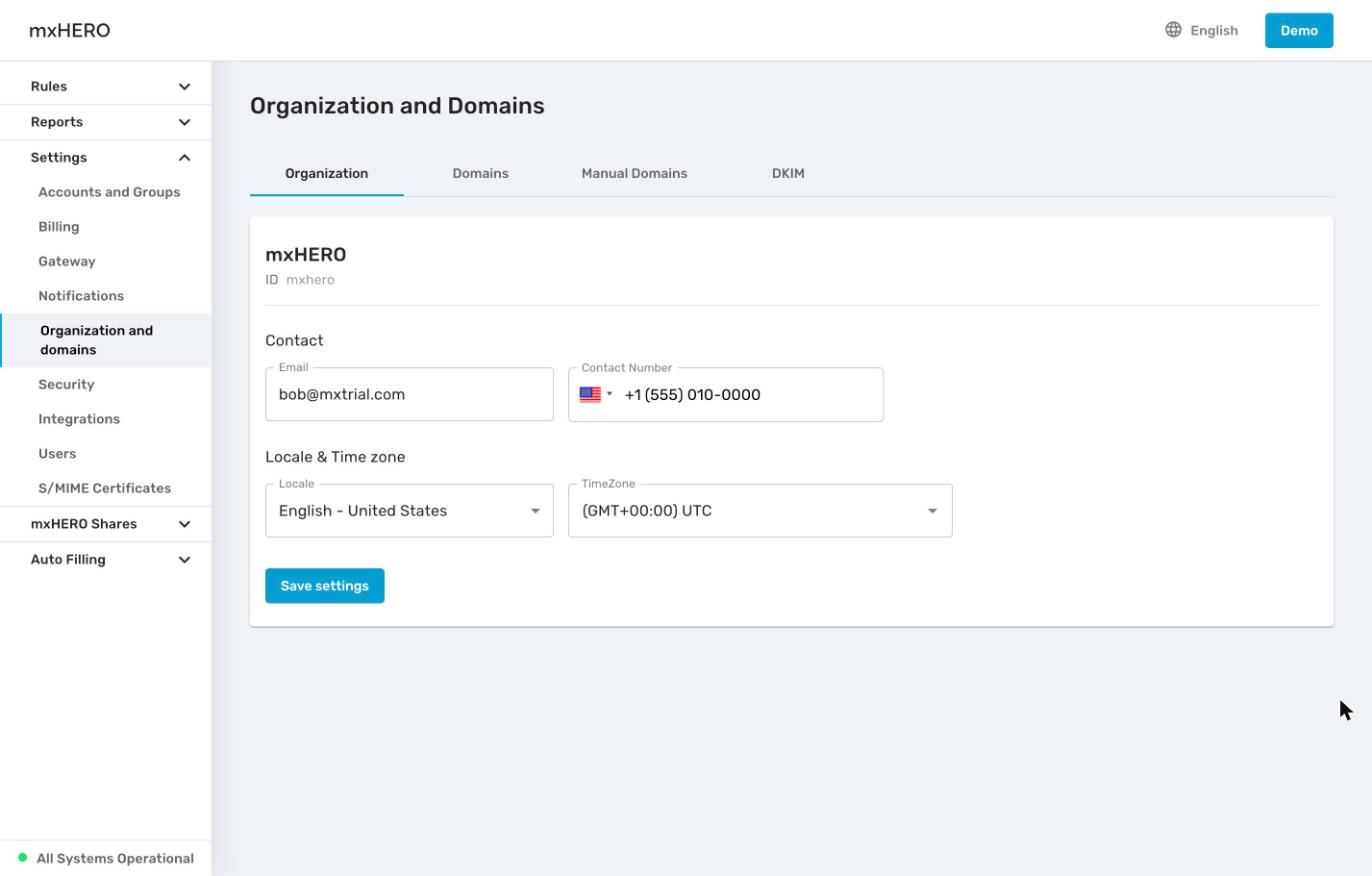Image resolution: width=1372 pixels, height=876 pixels.
Task: Click the Save settings button
Action: [325, 586]
